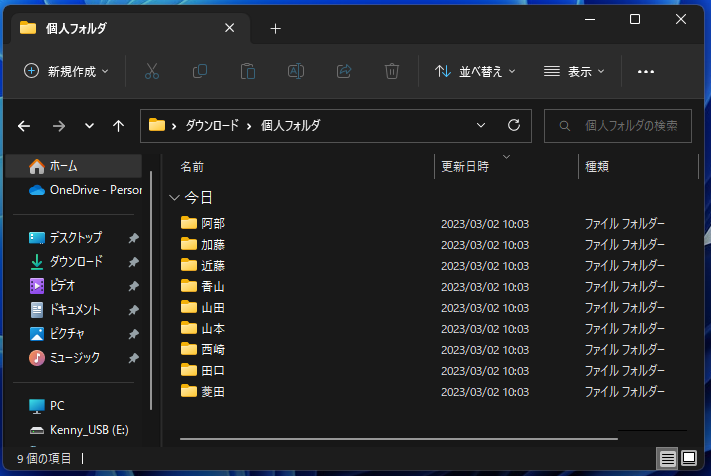Open the 表示 view menu
Viewport: 711px width, 476px height.
pos(574,71)
